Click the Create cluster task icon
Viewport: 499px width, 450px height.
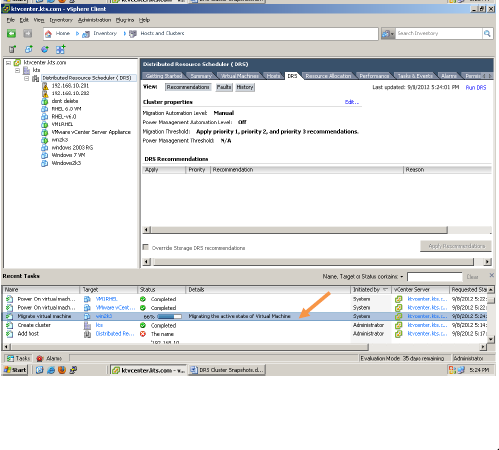point(9,325)
